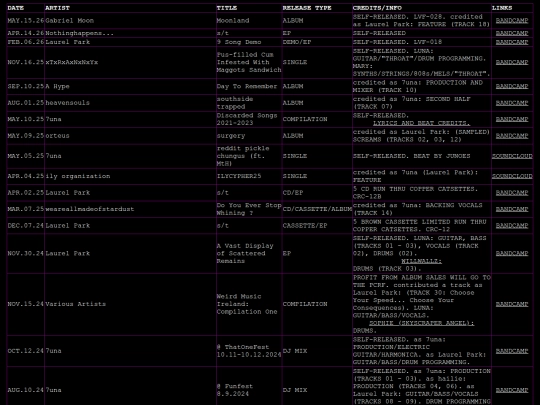Select the artist orteus
The image size is (540, 405).
click(57, 136)
